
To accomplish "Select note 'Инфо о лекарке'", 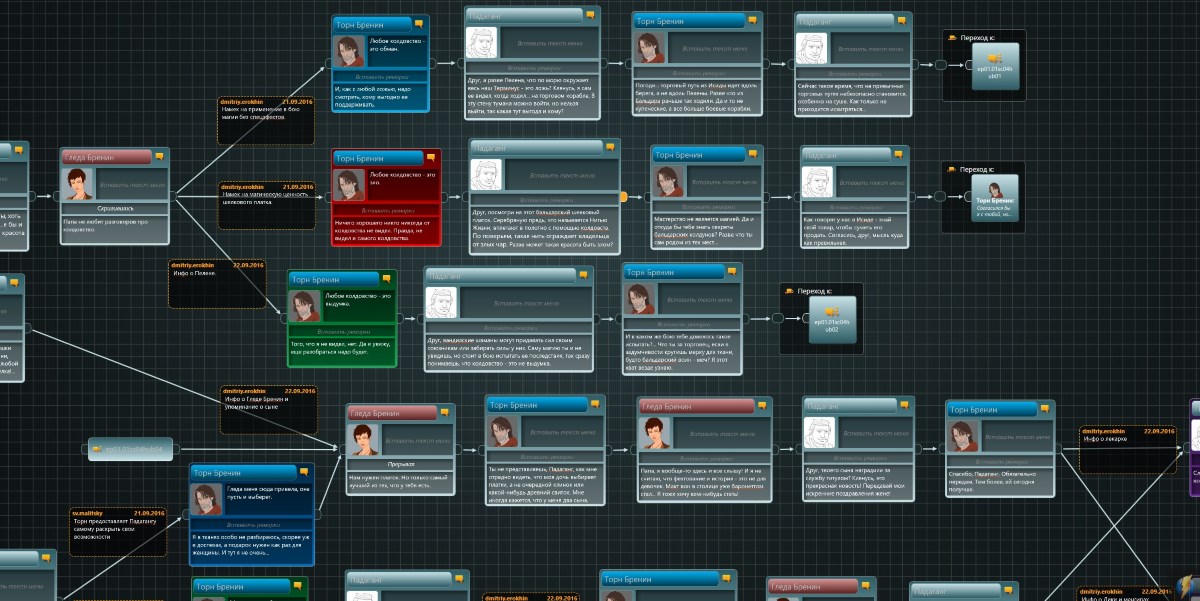I will (x=1128, y=450).
